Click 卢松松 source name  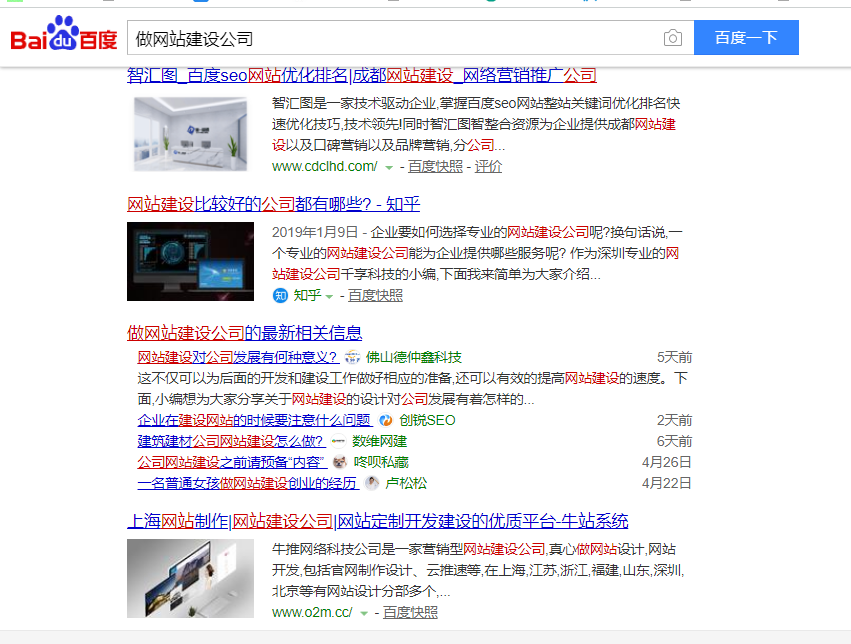click(406, 483)
